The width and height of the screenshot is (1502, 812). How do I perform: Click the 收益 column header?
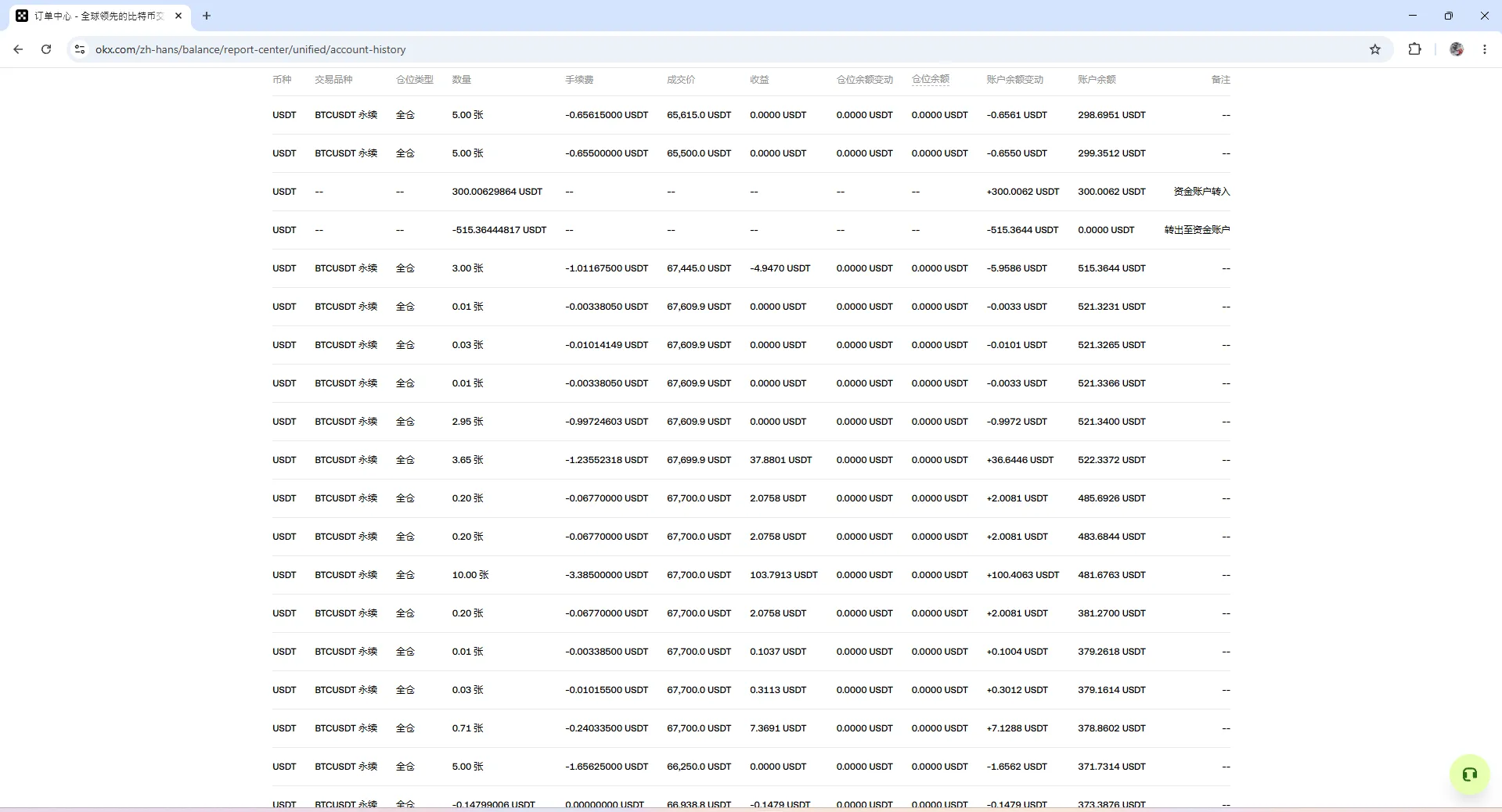coord(759,80)
